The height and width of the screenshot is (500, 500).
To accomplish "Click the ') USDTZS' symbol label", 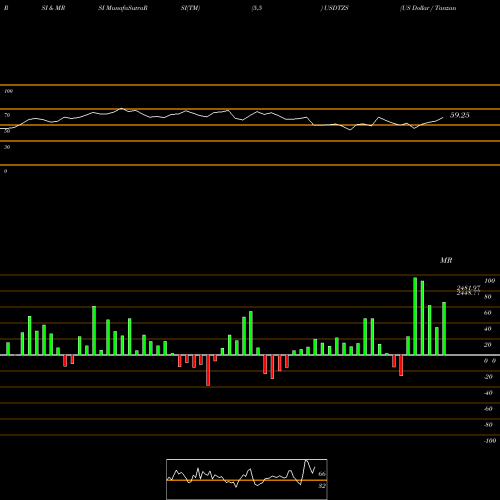I will pyautogui.click(x=335, y=8).
